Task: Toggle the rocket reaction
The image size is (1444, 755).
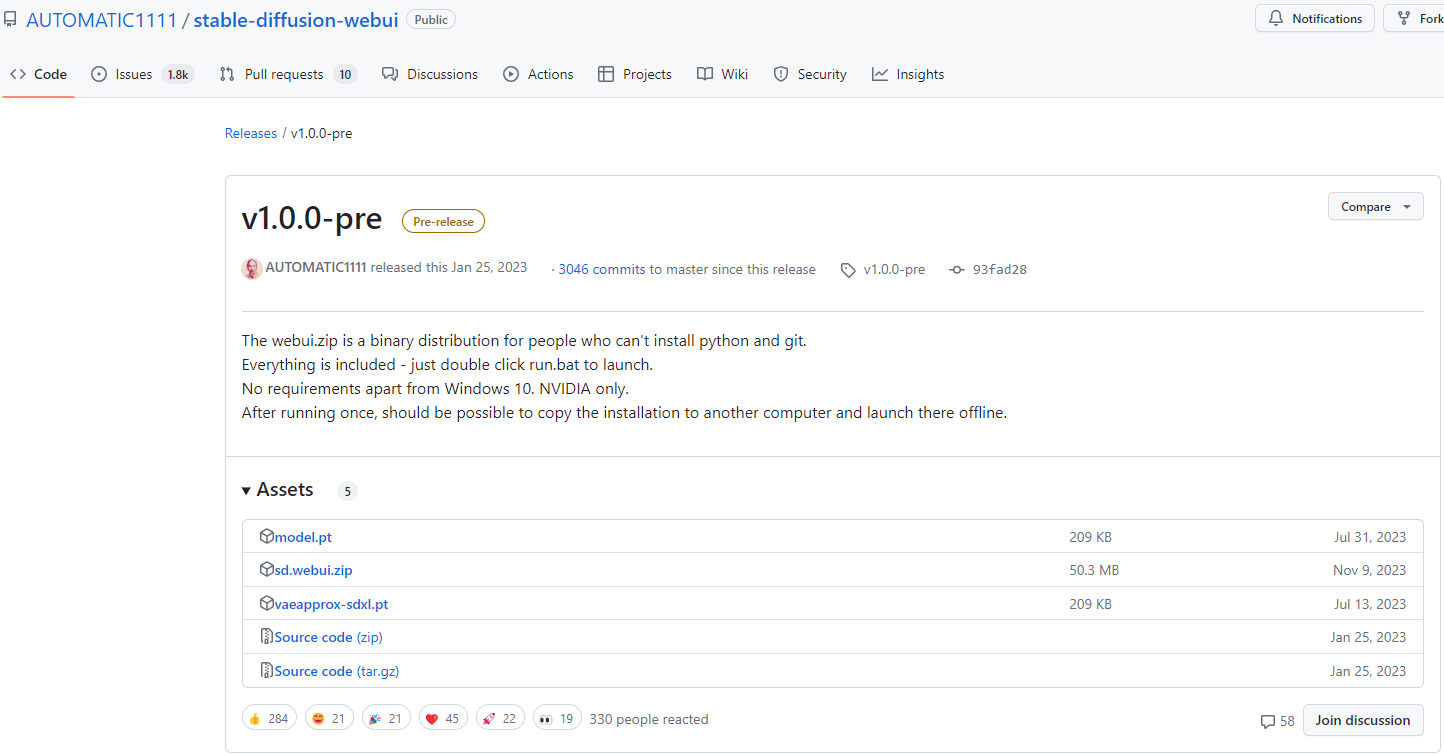Action: [x=500, y=718]
